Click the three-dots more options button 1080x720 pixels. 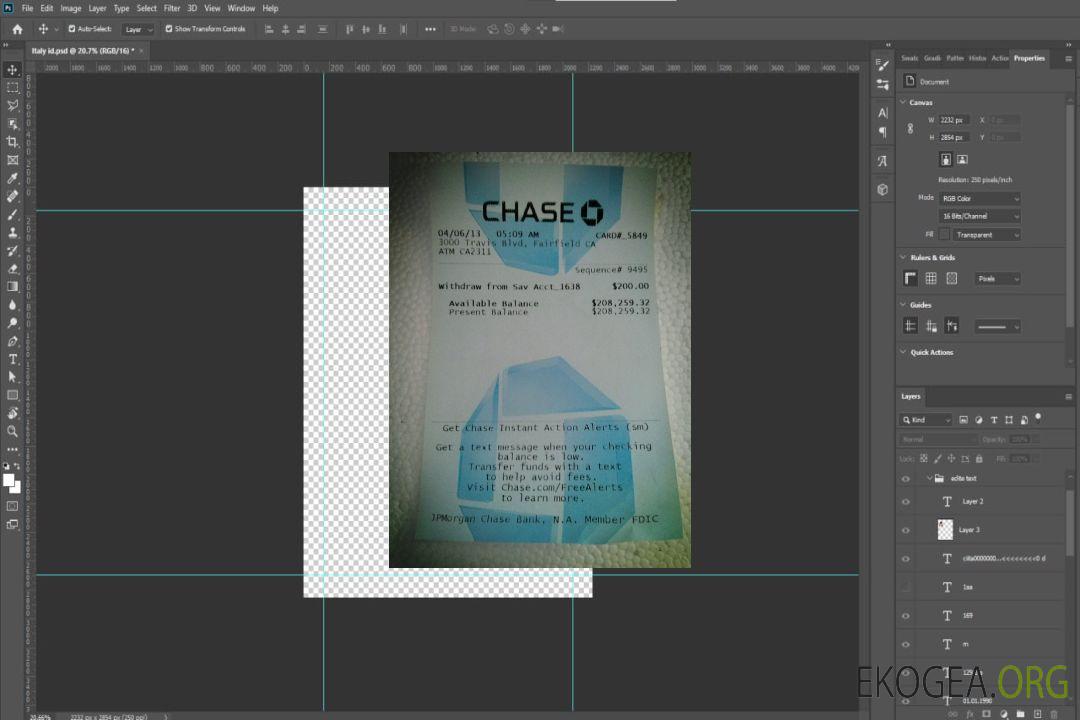point(430,29)
